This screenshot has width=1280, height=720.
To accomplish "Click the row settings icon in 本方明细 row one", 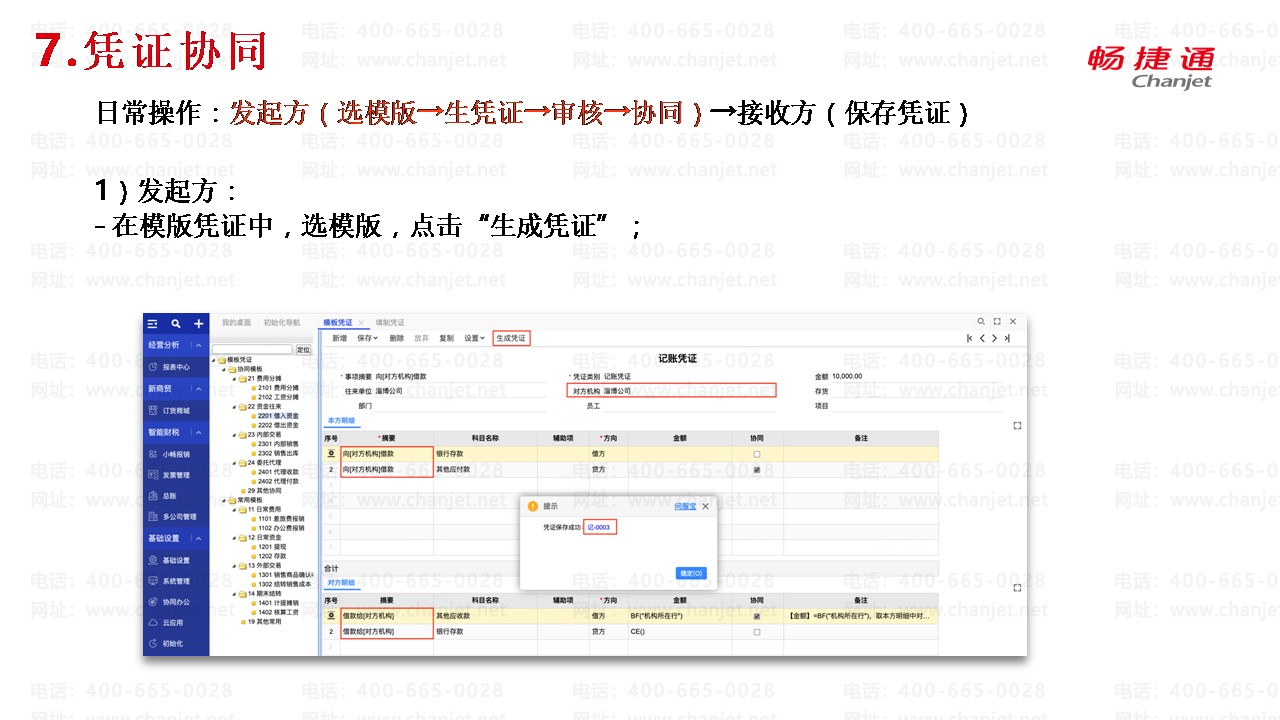I will [x=331, y=454].
